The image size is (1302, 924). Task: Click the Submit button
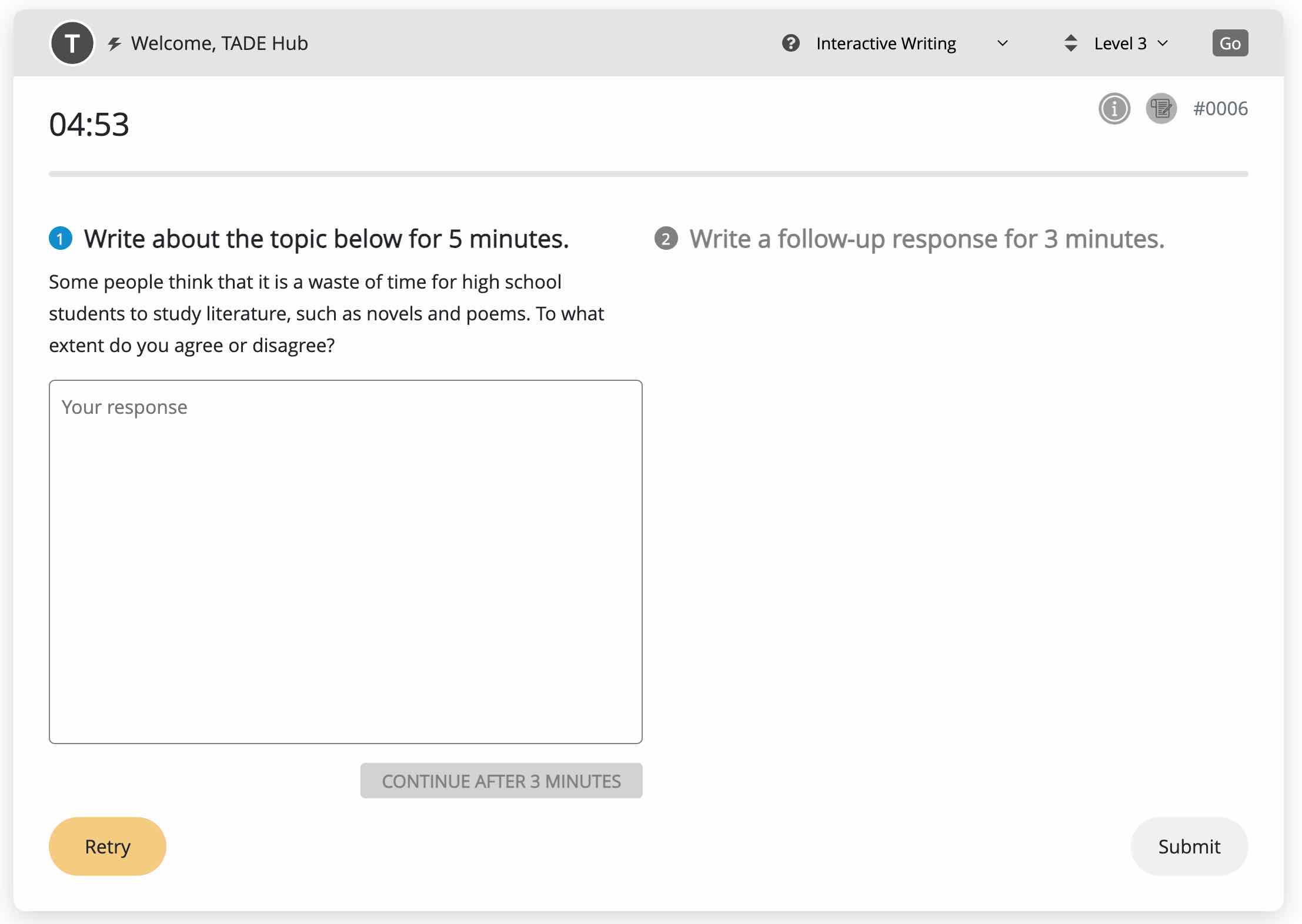[1189, 846]
